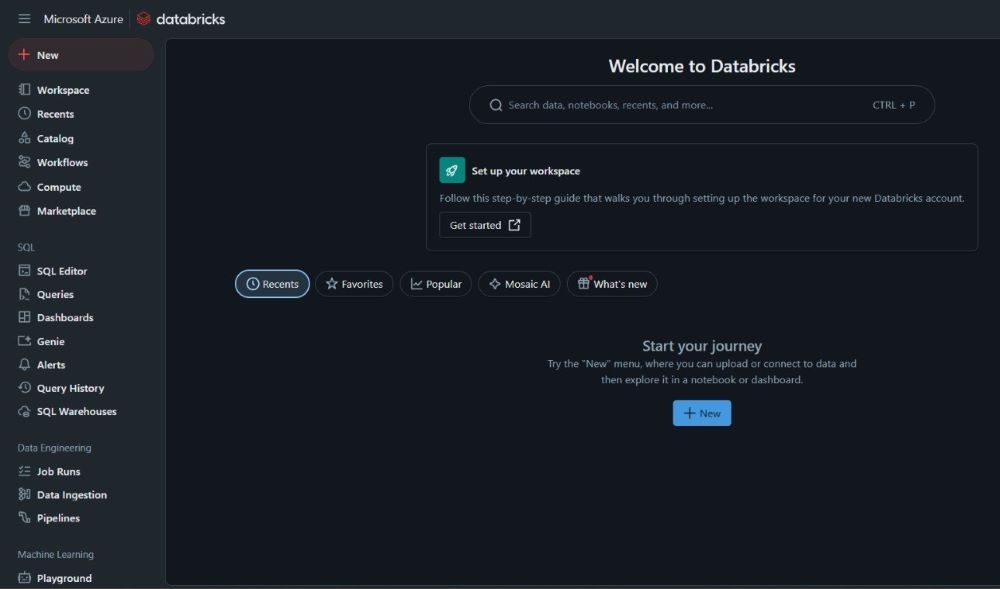1000x589 pixels.
Task: Select the Queries icon
Action: 24,294
